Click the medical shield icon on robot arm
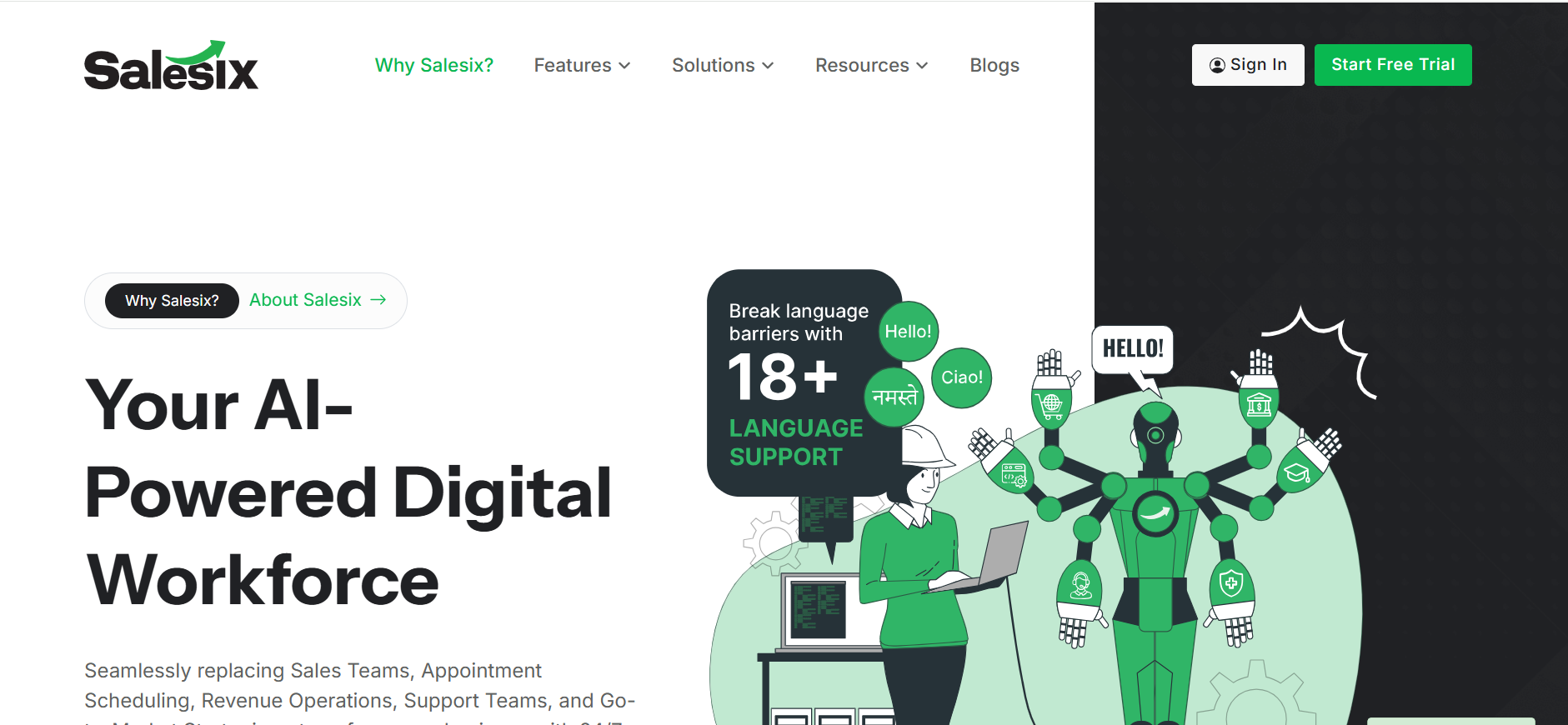The image size is (1568, 725). point(1231,582)
